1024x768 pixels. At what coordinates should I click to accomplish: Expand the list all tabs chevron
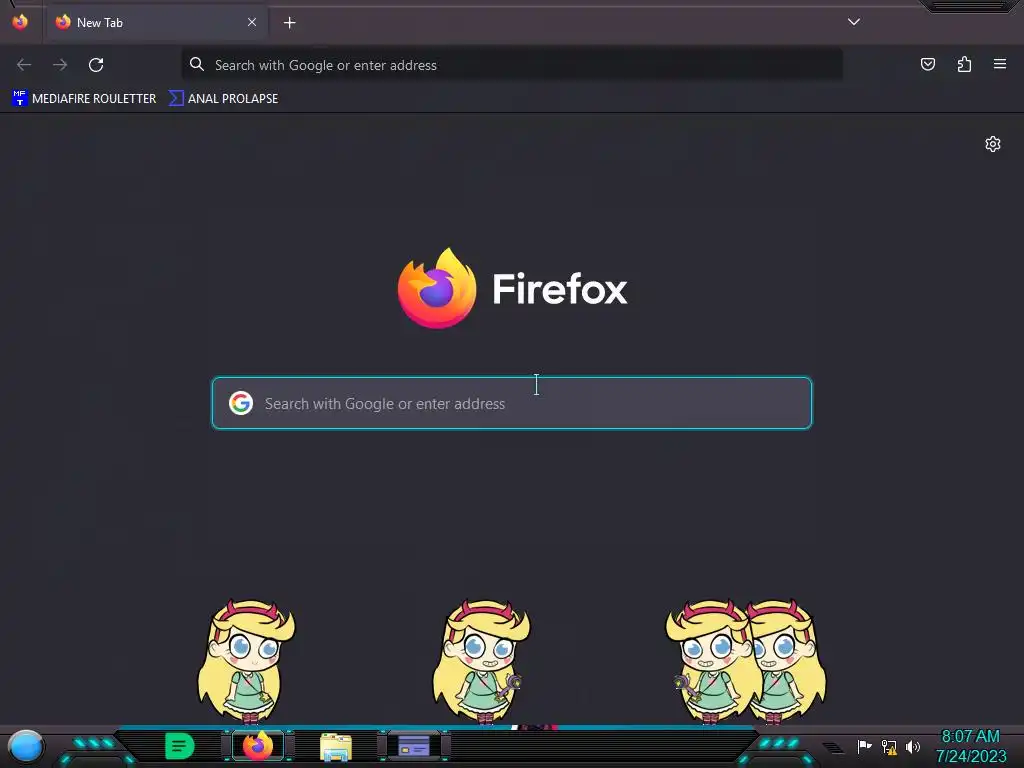tap(854, 22)
